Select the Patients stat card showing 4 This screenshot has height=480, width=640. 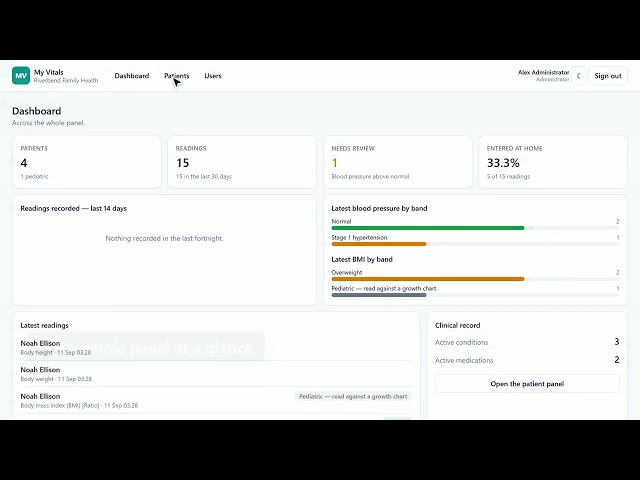click(x=87, y=162)
